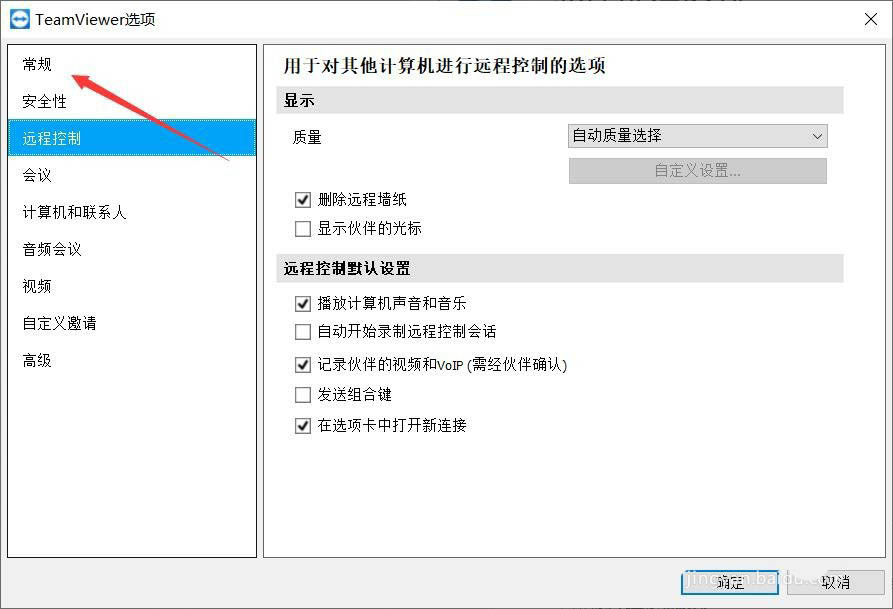The height and width of the screenshot is (609, 893).
Task: Close the TeamViewer options dialog
Action: pos(870,19)
